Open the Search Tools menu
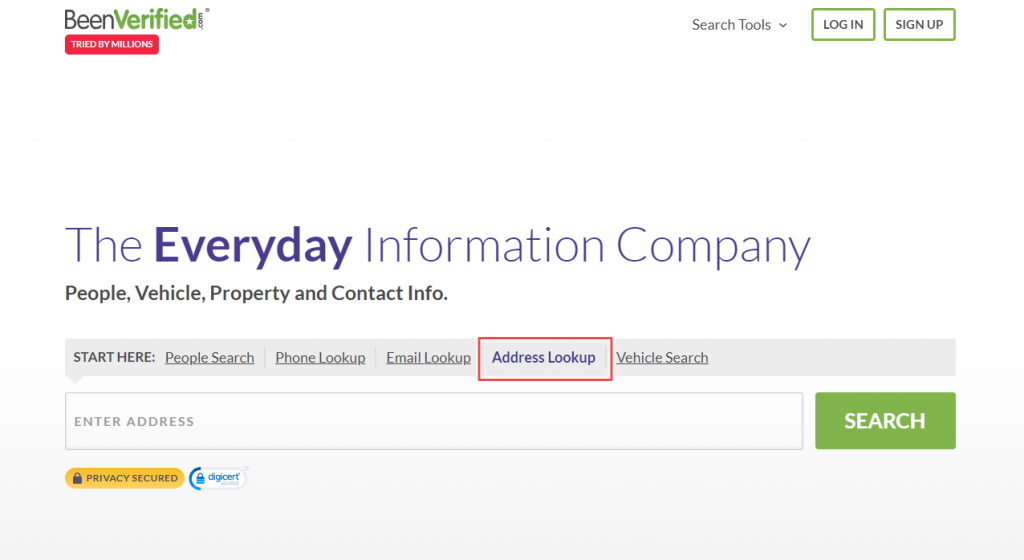 coord(731,25)
